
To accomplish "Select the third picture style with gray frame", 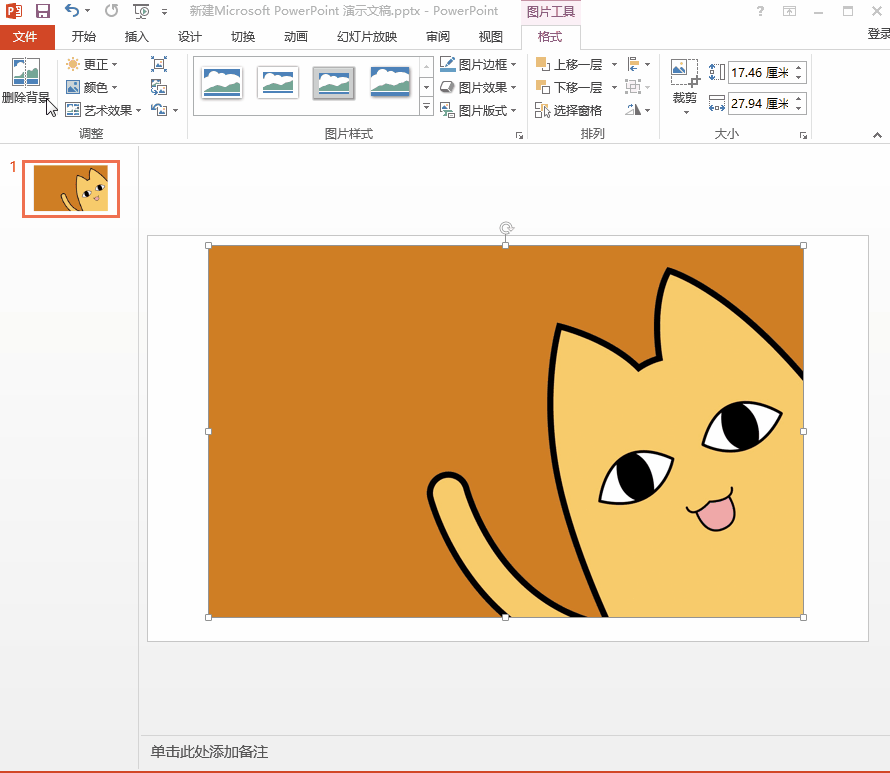I will click(334, 82).
